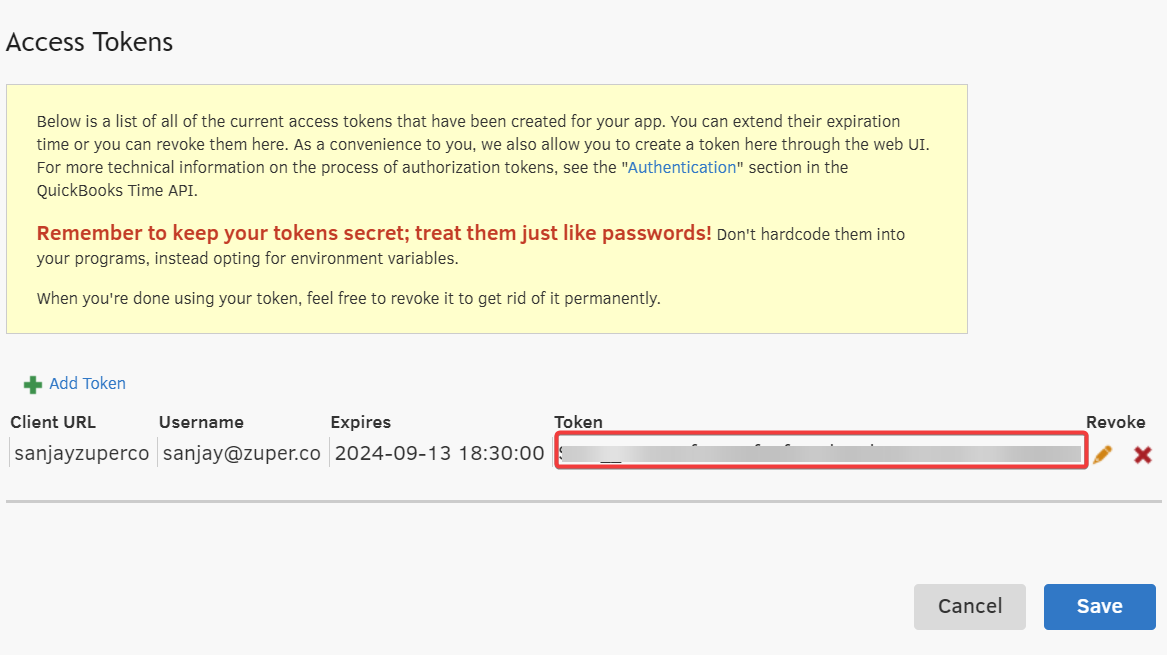1167x655 pixels.
Task: Click the red 'keep your tokens secret' warning
Action: click(x=374, y=234)
